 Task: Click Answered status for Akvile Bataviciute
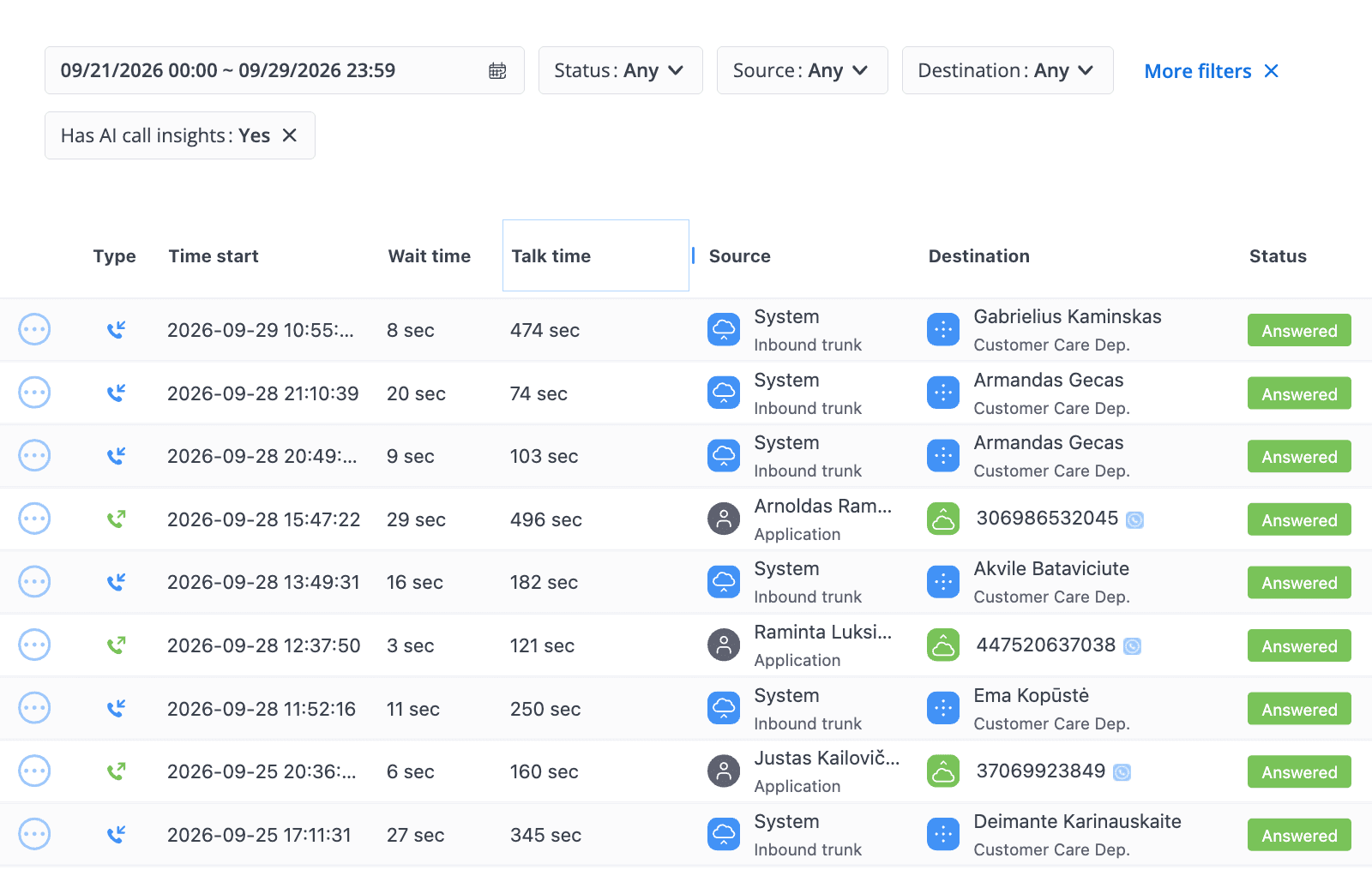tap(1299, 583)
